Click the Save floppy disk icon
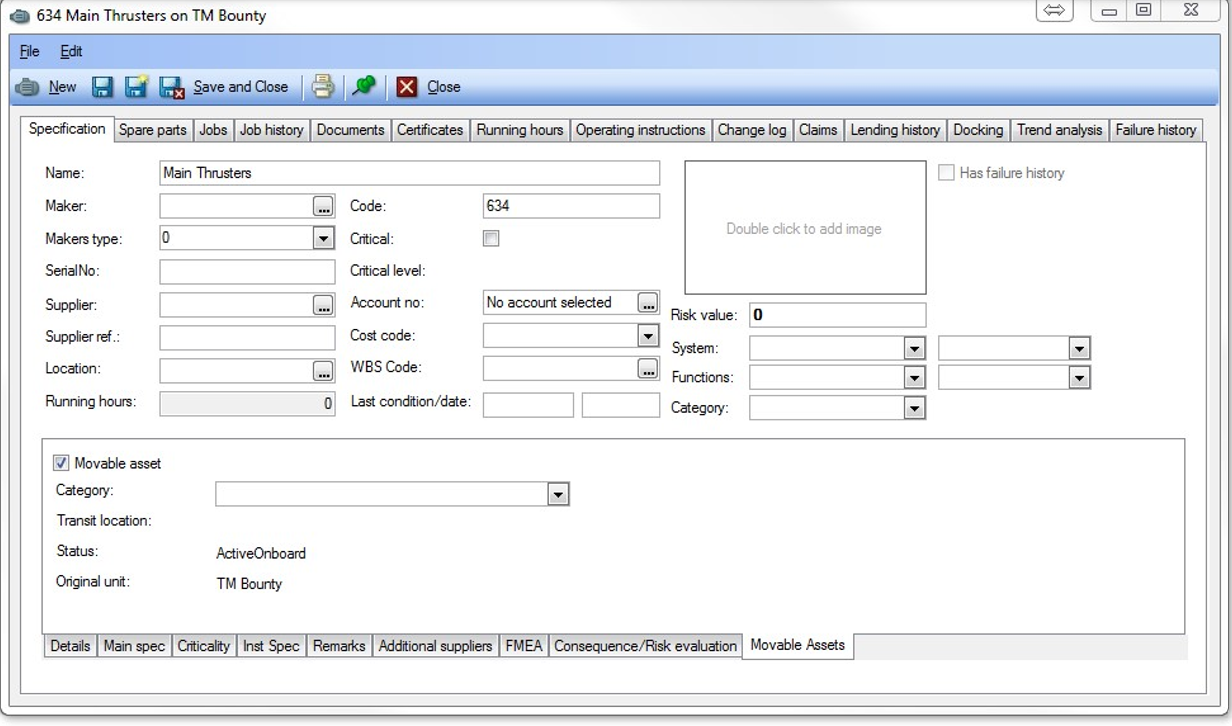The width and height of the screenshot is (1232, 726). click(102, 87)
